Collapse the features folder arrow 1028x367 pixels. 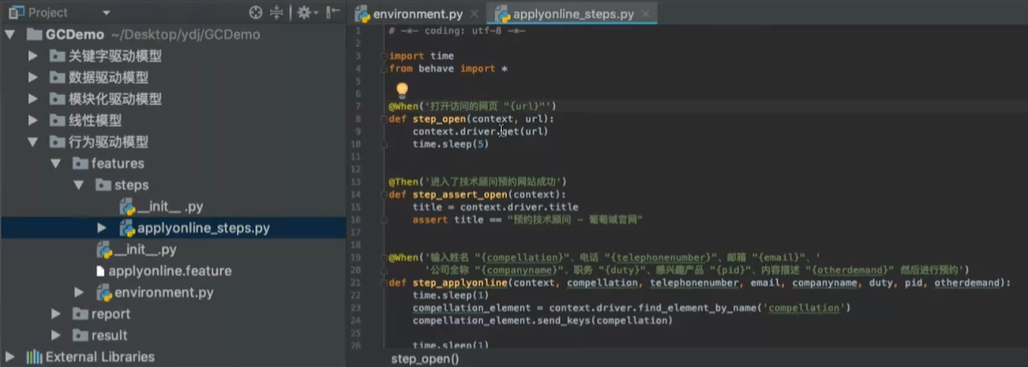56,164
